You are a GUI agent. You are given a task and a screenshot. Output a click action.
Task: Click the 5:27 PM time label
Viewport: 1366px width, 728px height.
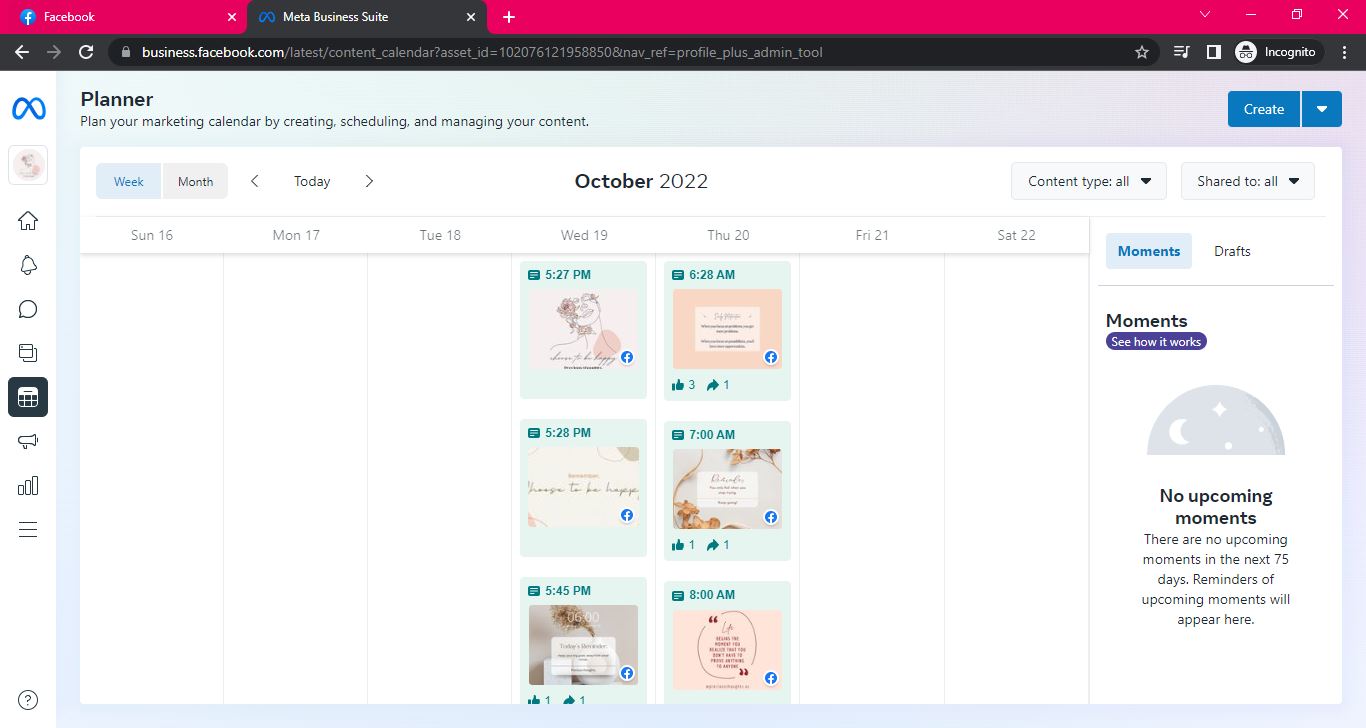(568, 275)
